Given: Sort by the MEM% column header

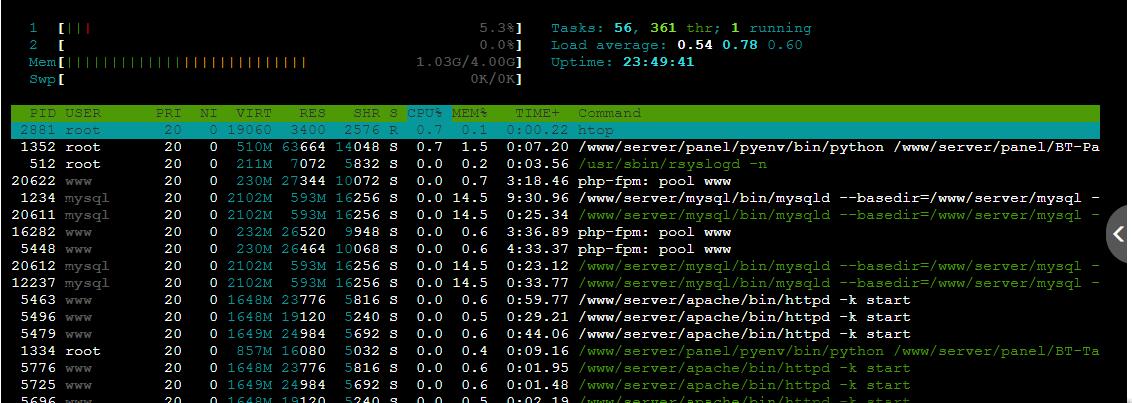Looking at the screenshot, I should 470,113.
